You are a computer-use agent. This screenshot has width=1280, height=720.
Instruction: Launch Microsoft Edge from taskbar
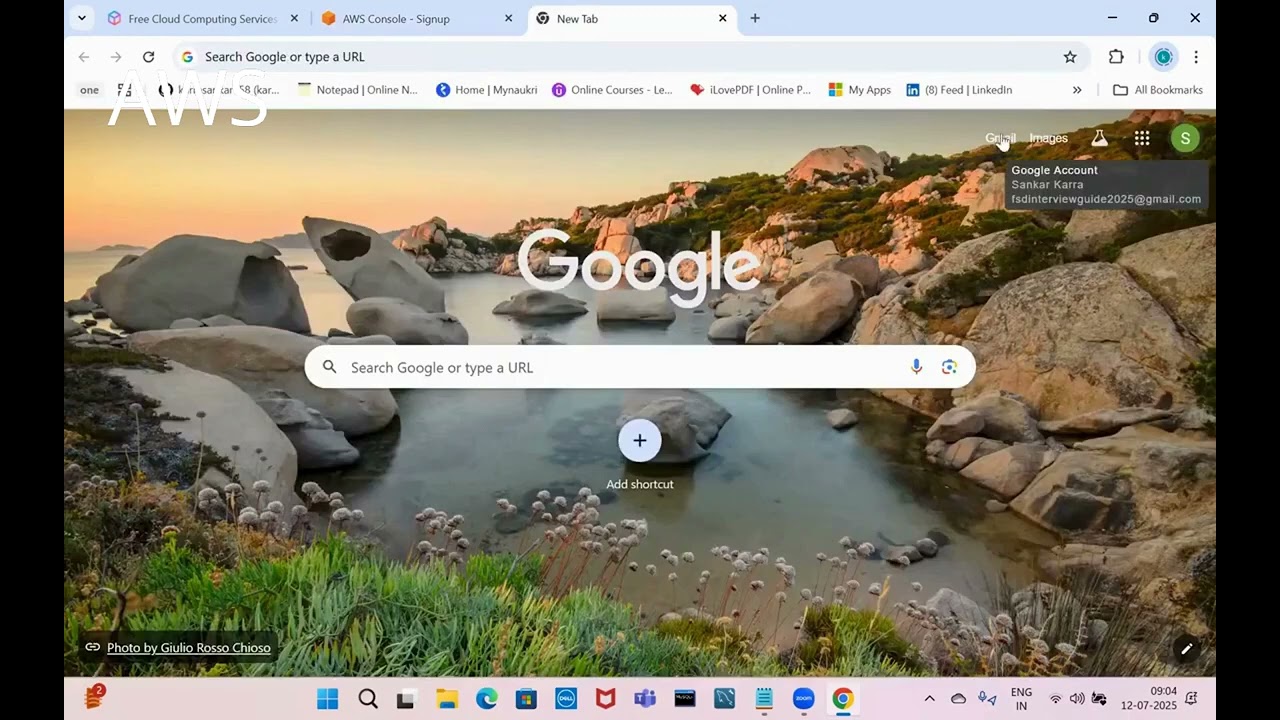[486, 699]
